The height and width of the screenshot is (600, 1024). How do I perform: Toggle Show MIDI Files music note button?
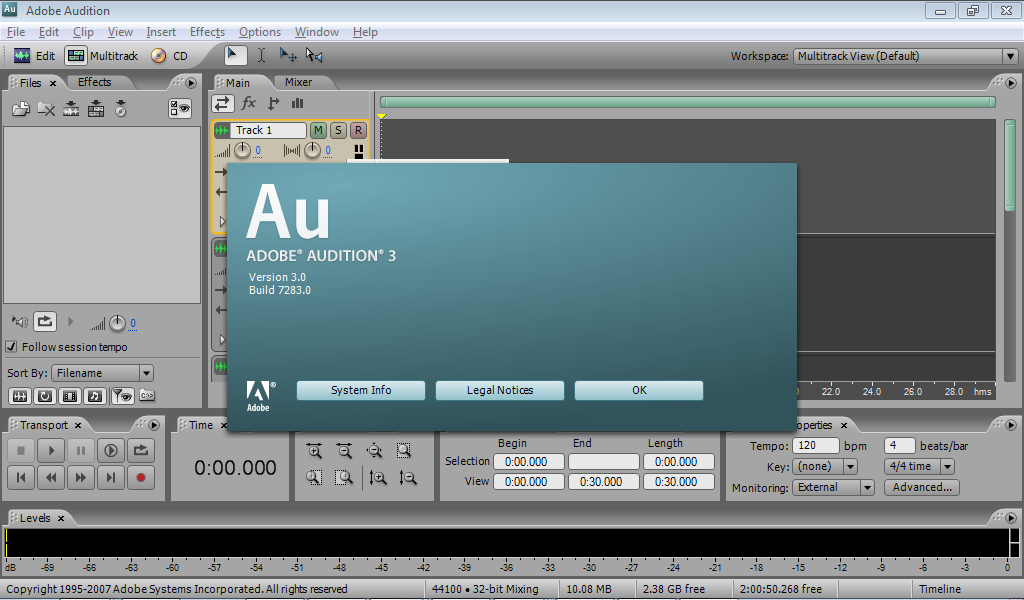coord(95,396)
